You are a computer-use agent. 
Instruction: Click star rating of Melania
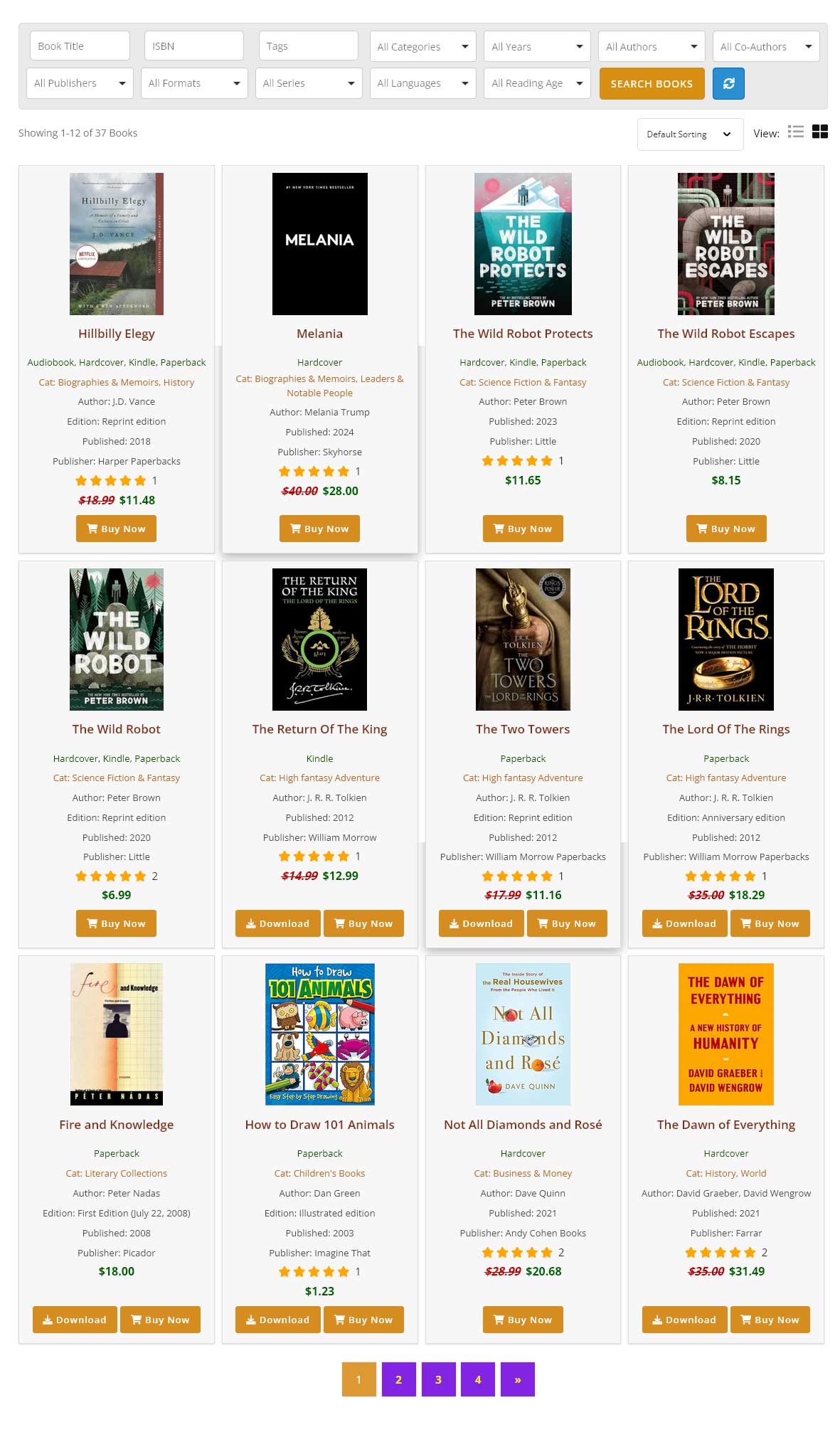[314, 472]
